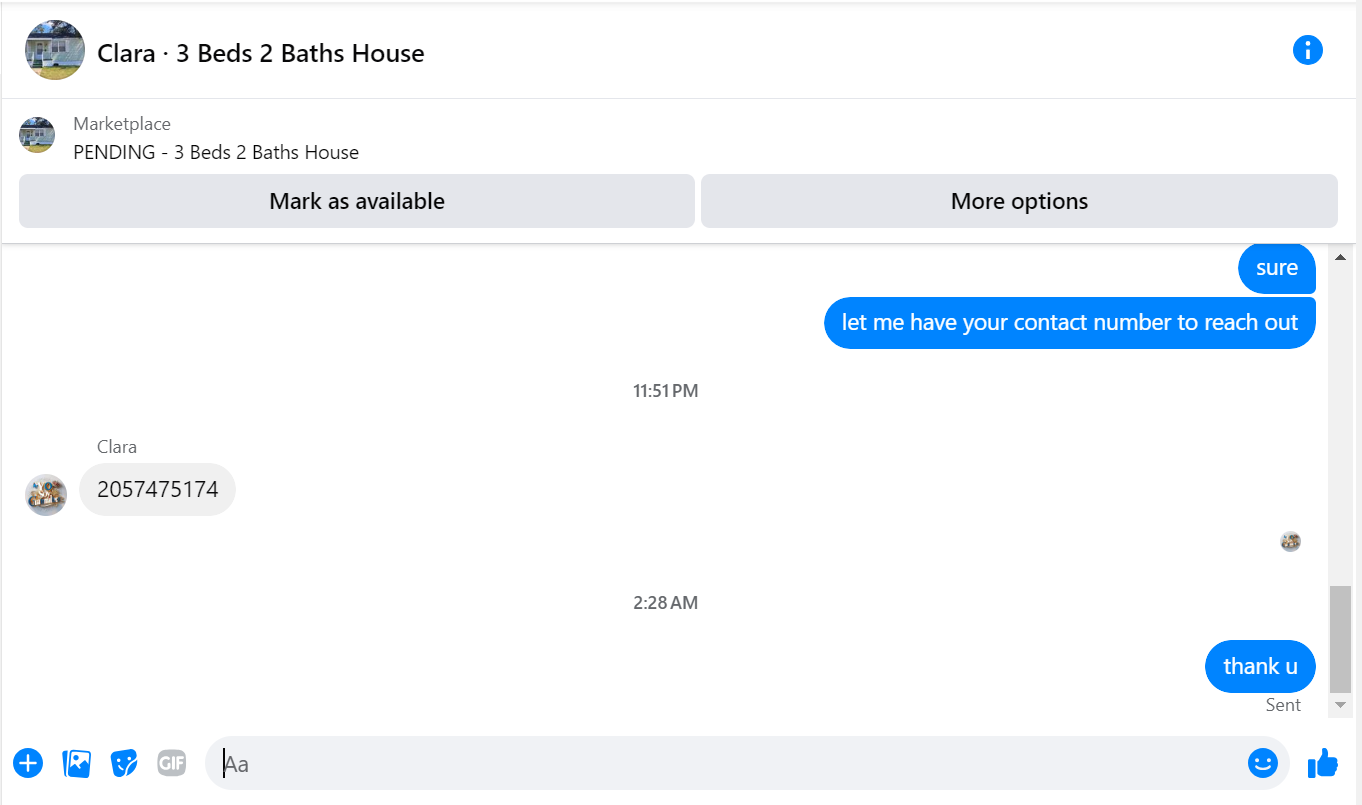This screenshot has height=805, width=1362.
Task: Click the house profile picture in header
Action: point(55,50)
